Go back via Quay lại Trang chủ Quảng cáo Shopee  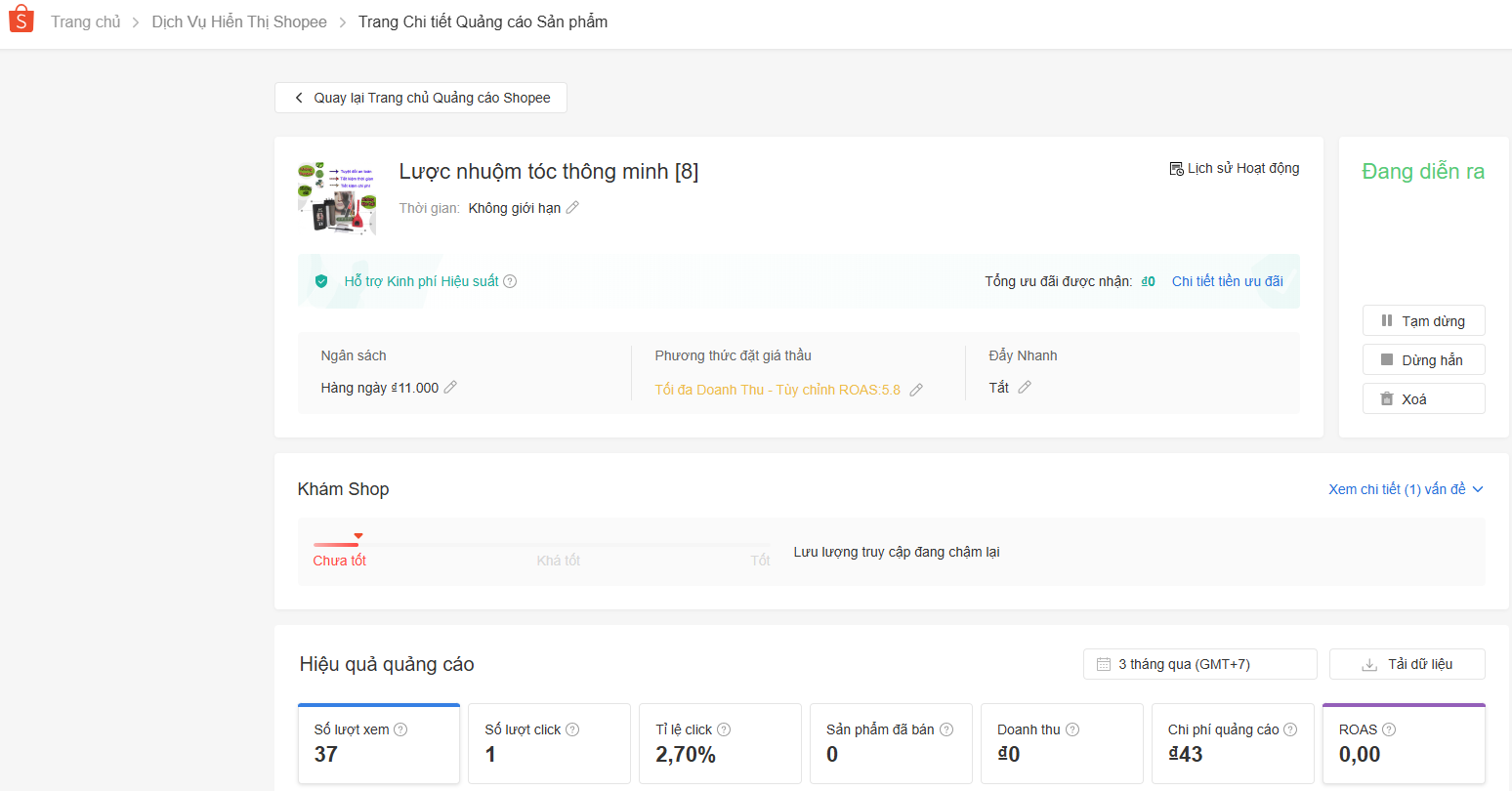[x=421, y=98]
